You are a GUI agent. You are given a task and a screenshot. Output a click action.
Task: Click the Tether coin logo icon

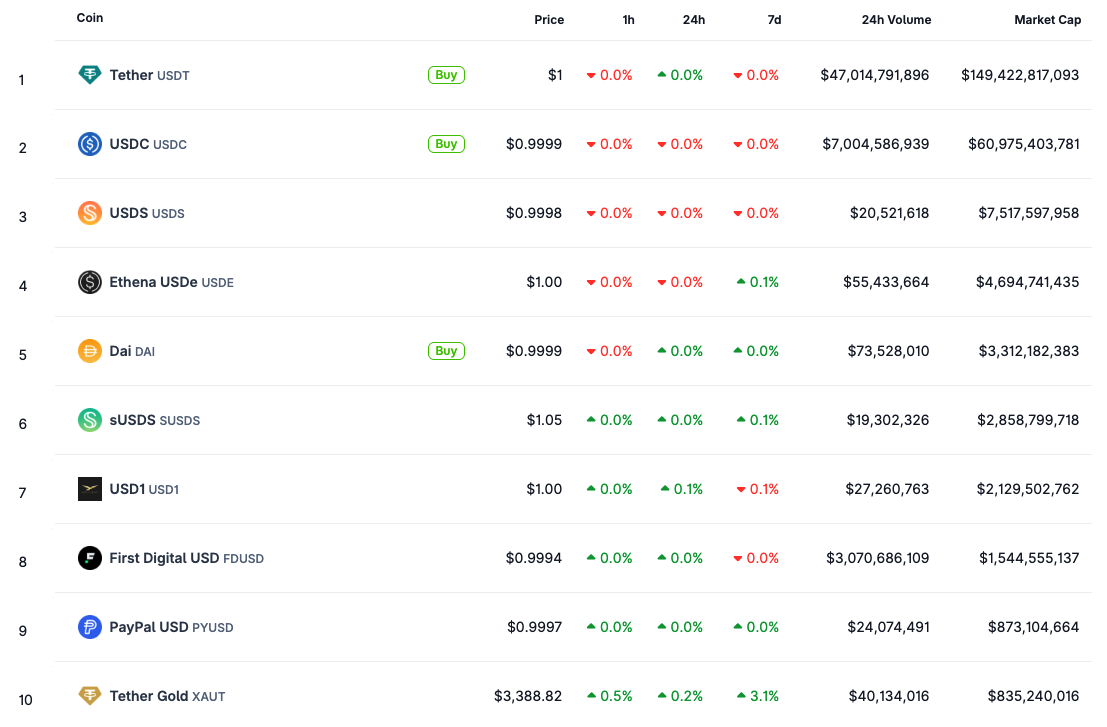(90, 75)
